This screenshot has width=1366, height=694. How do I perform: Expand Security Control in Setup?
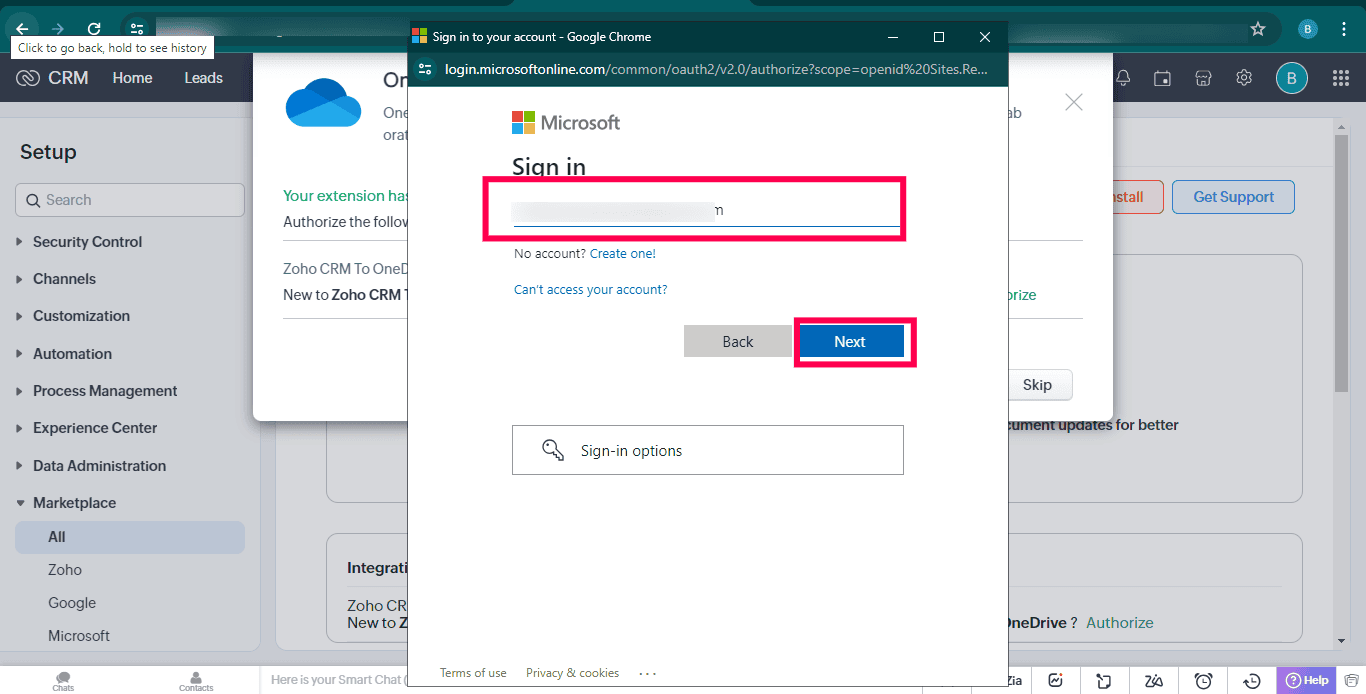point(87,242)
